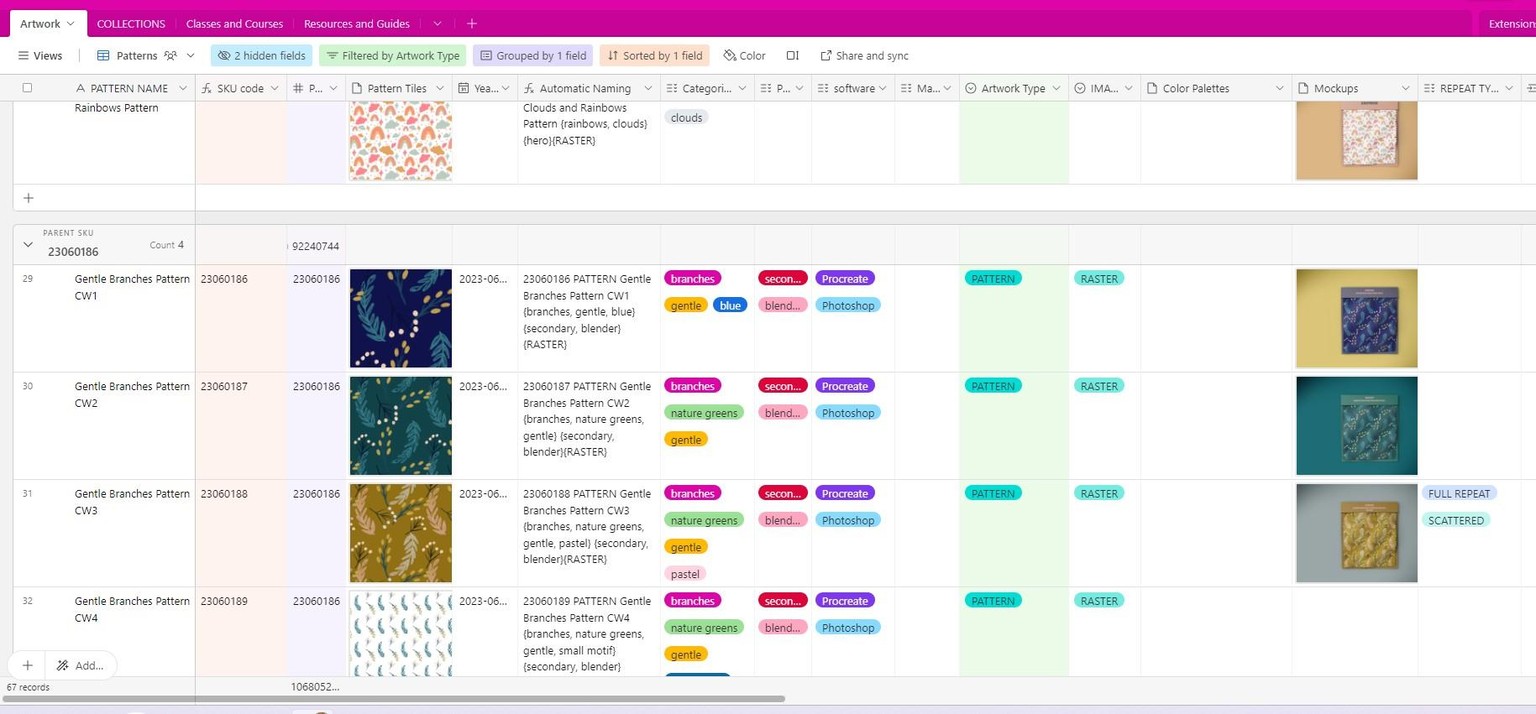1536x714 pixels.
Task: Switch to the Classes and Courses tab
Action: 234,23
